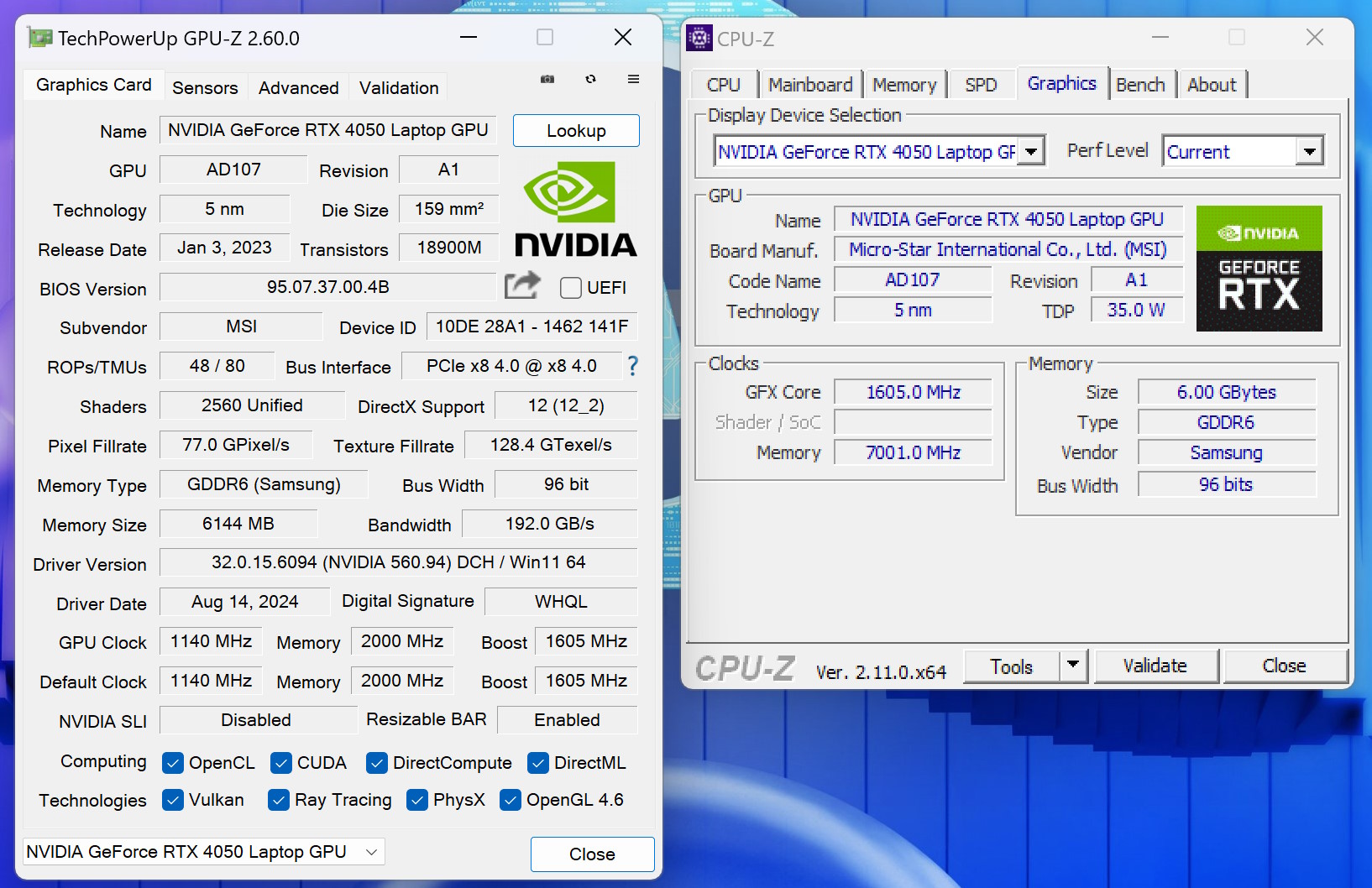Image resolution: width=1372 pixels, height=888 pixels.
Task: Open the CPU tab in CPU-Z
Action: coord(724,85)
